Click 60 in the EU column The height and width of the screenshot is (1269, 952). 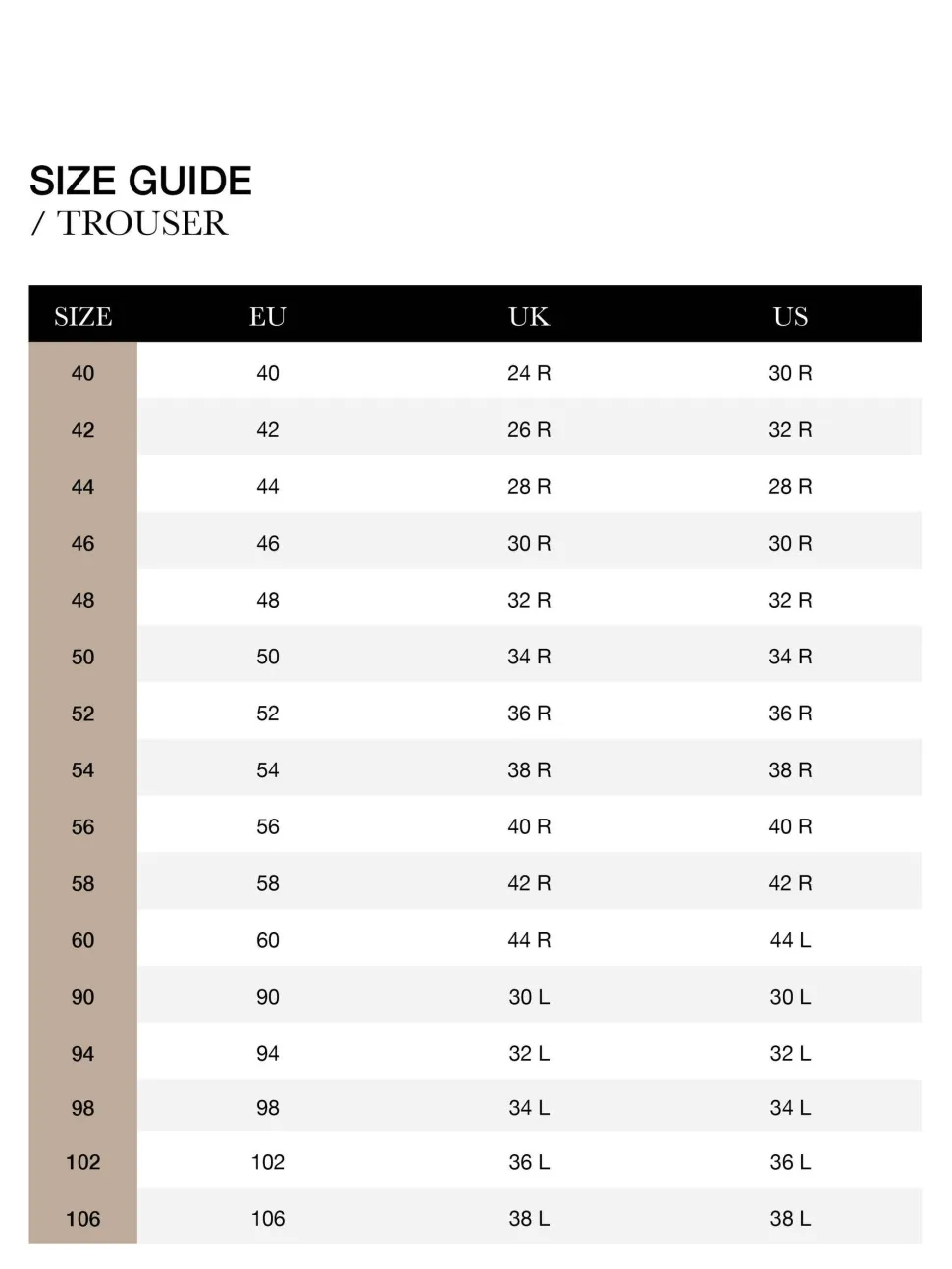coord(267,940)
